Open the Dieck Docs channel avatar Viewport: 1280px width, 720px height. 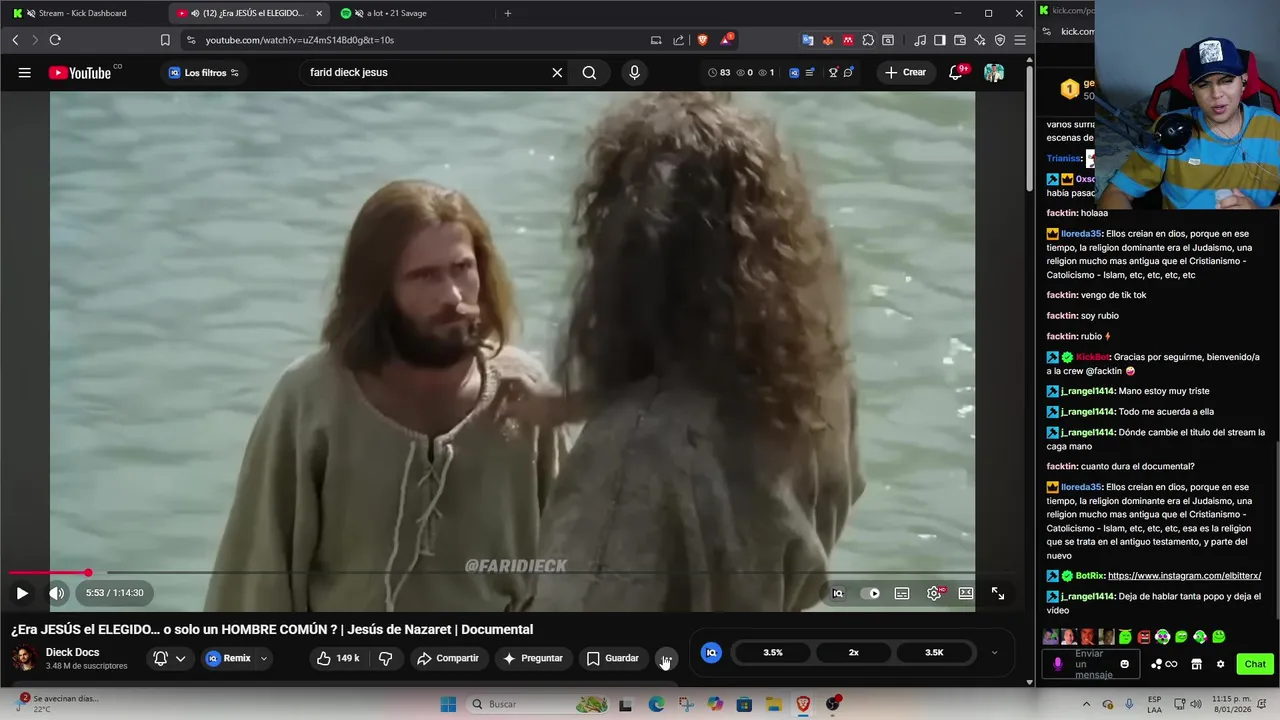tap(25, 658)
